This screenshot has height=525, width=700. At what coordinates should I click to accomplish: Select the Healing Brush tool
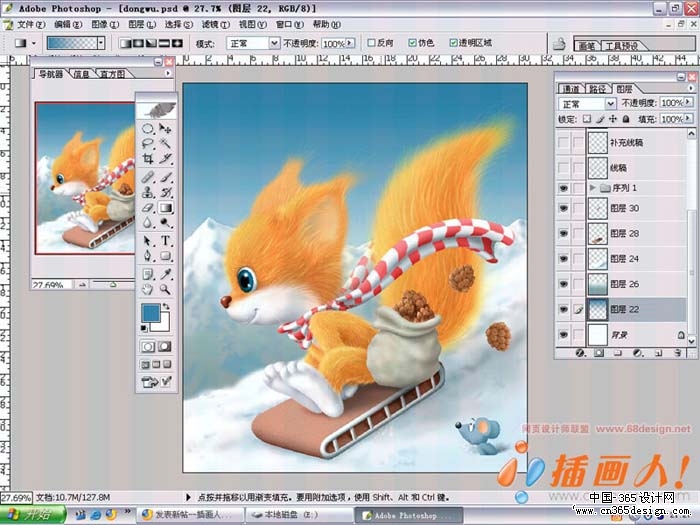tap(148, 177)
